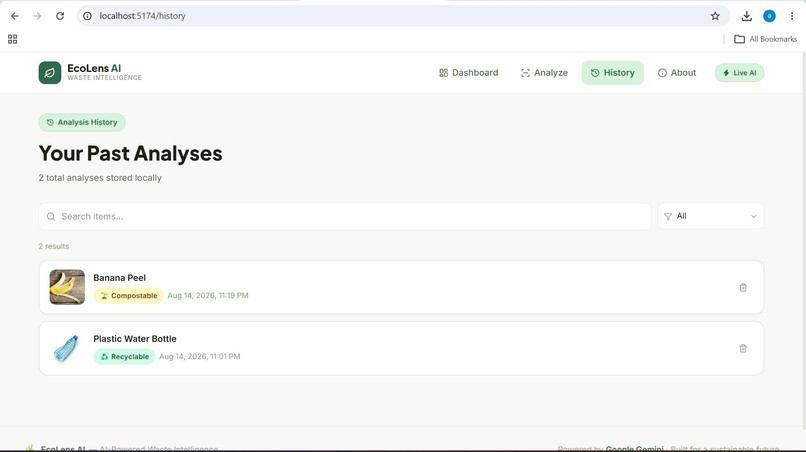This screenshot has height=452, width=806.
Task: Open the apps grid shortcut
Action: point(13,39)
